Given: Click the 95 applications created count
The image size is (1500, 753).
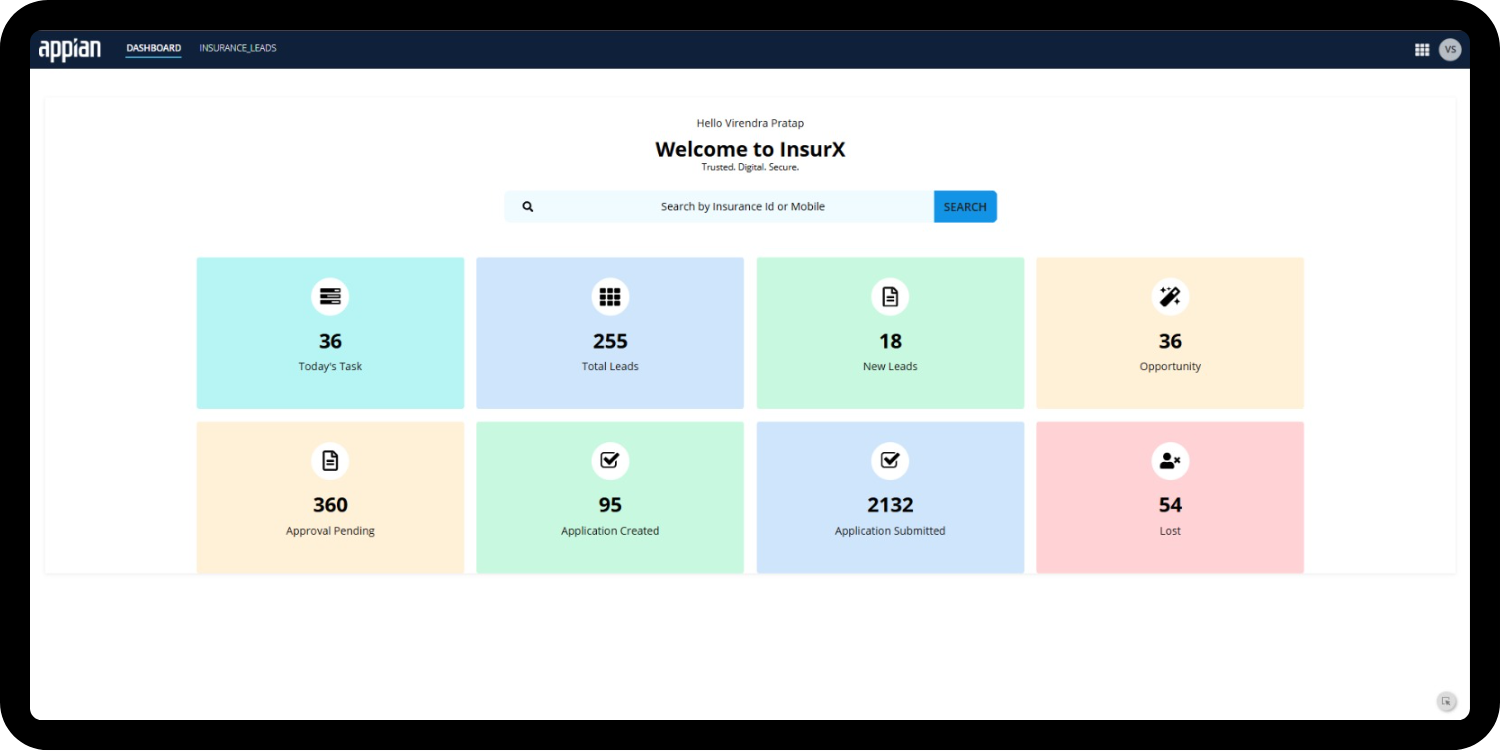Looking at the screenshot, I should (610, 505).
